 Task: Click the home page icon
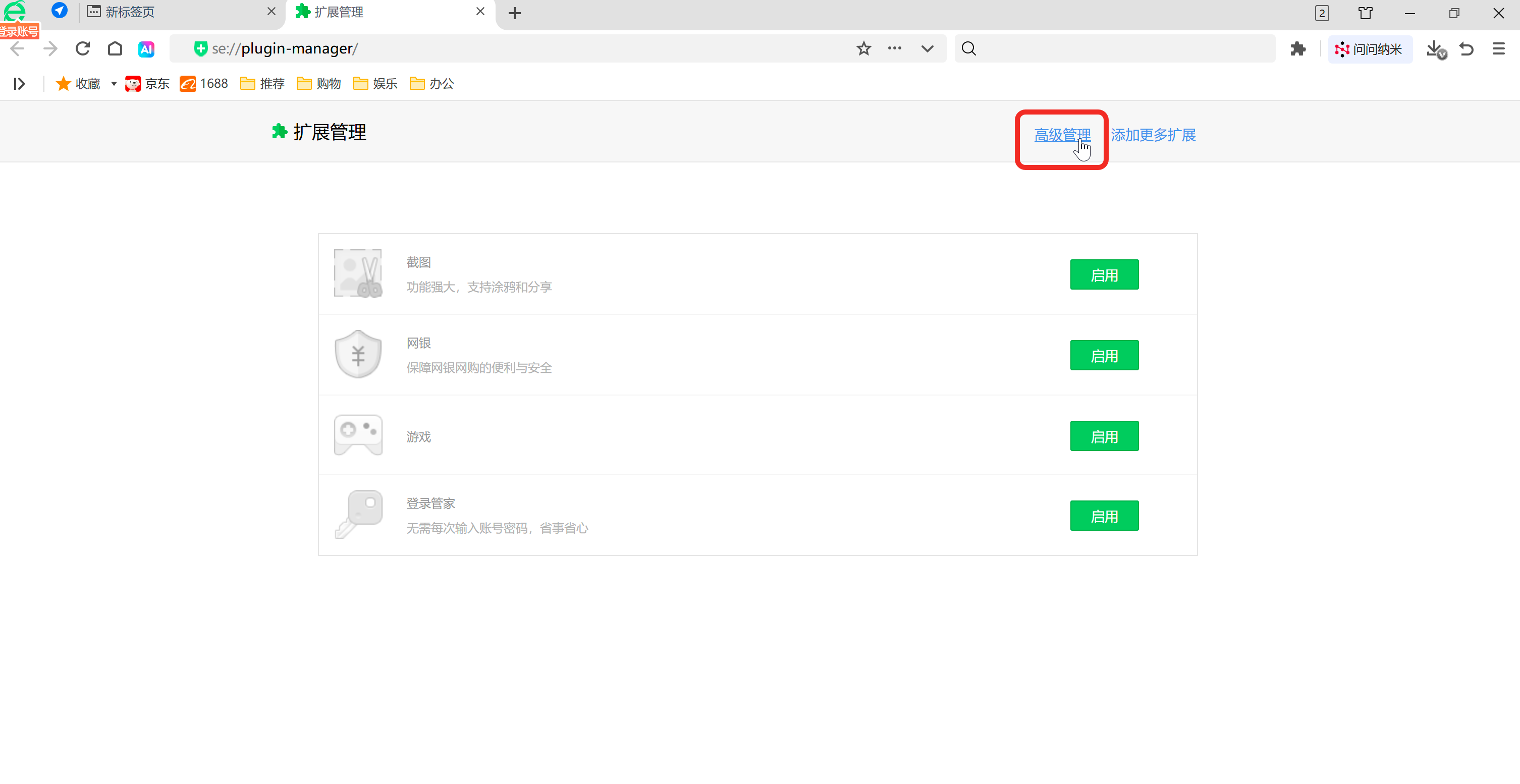click(x=115, y=49)
